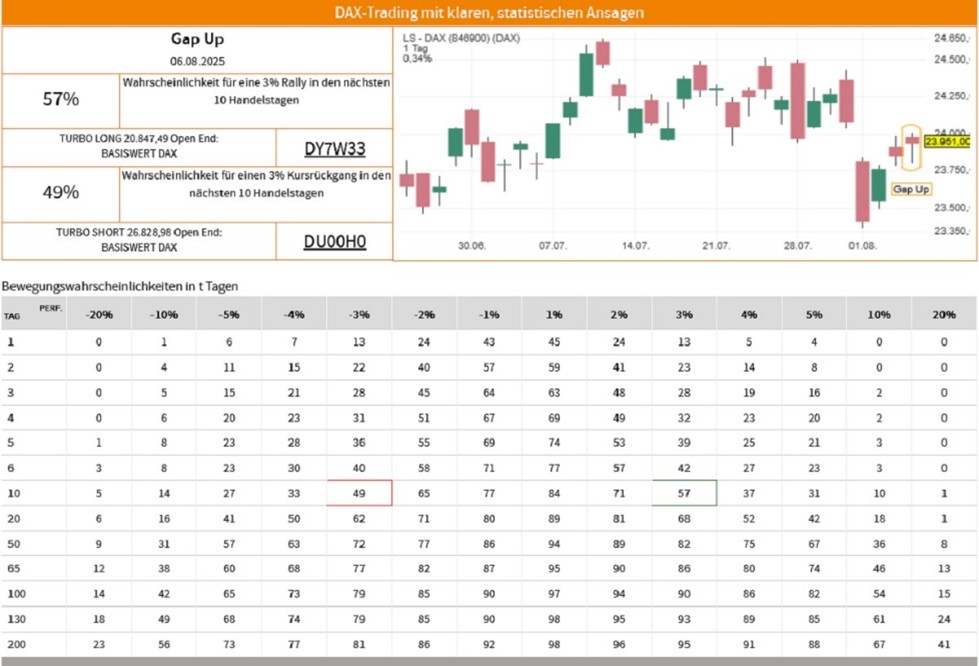This screenshot has width=979, height=666.
Task: Select the -3% column header
Action: coord(359,315)
